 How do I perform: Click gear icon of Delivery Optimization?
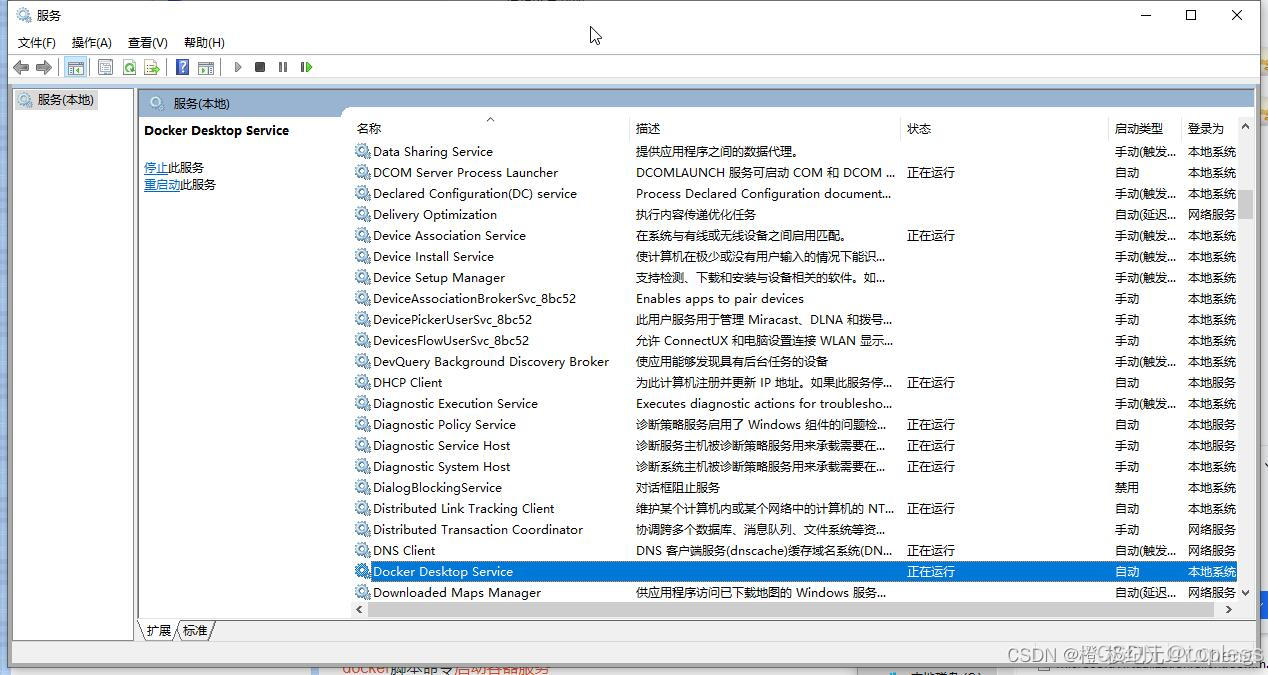pos(363,214)
